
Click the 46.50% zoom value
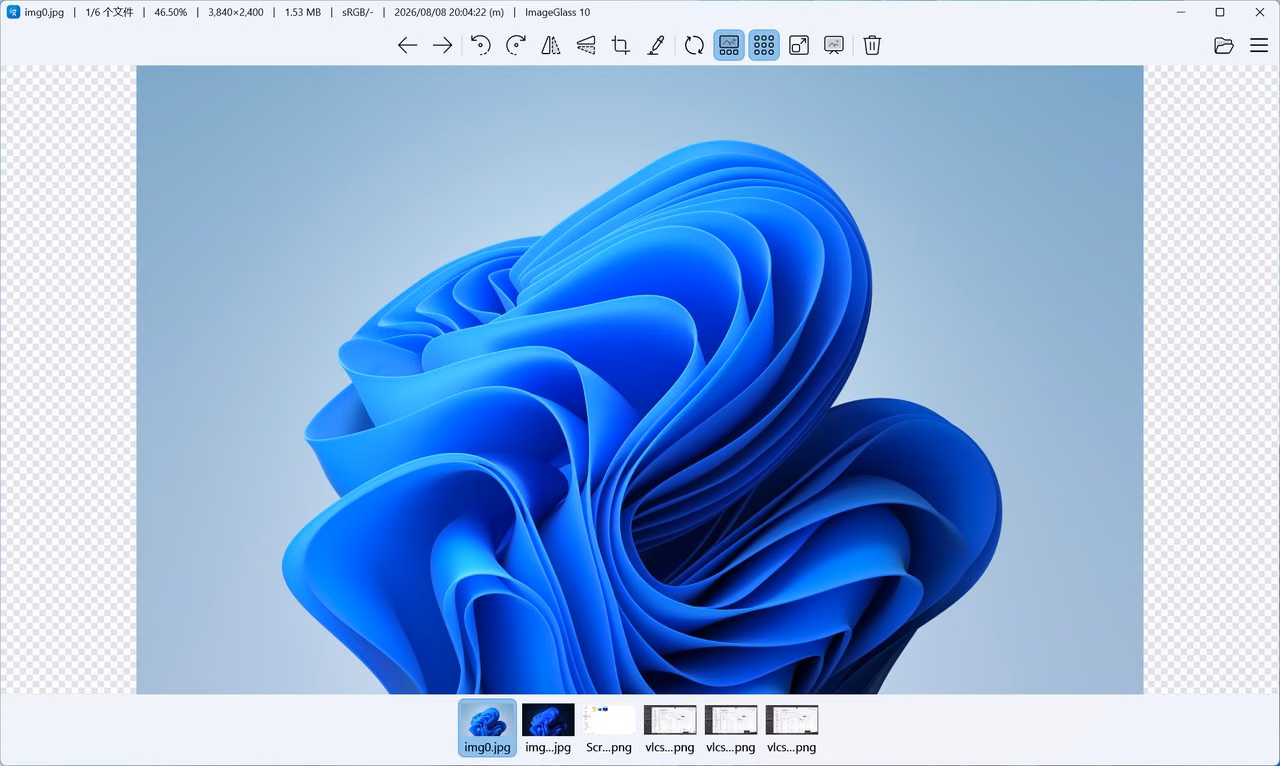pyautogui.click(x=170, y=13)
